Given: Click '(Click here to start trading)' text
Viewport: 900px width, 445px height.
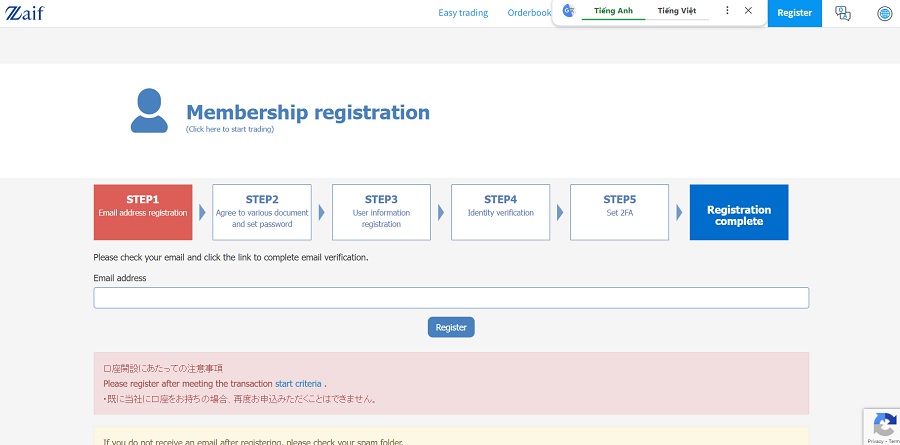Looking at the screenshot, I should tap(230, 129).
